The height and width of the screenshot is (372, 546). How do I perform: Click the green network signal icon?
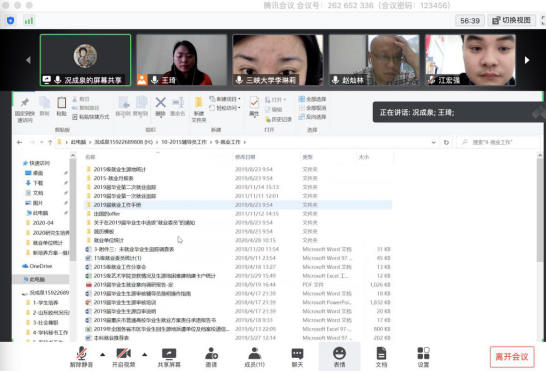29,21
